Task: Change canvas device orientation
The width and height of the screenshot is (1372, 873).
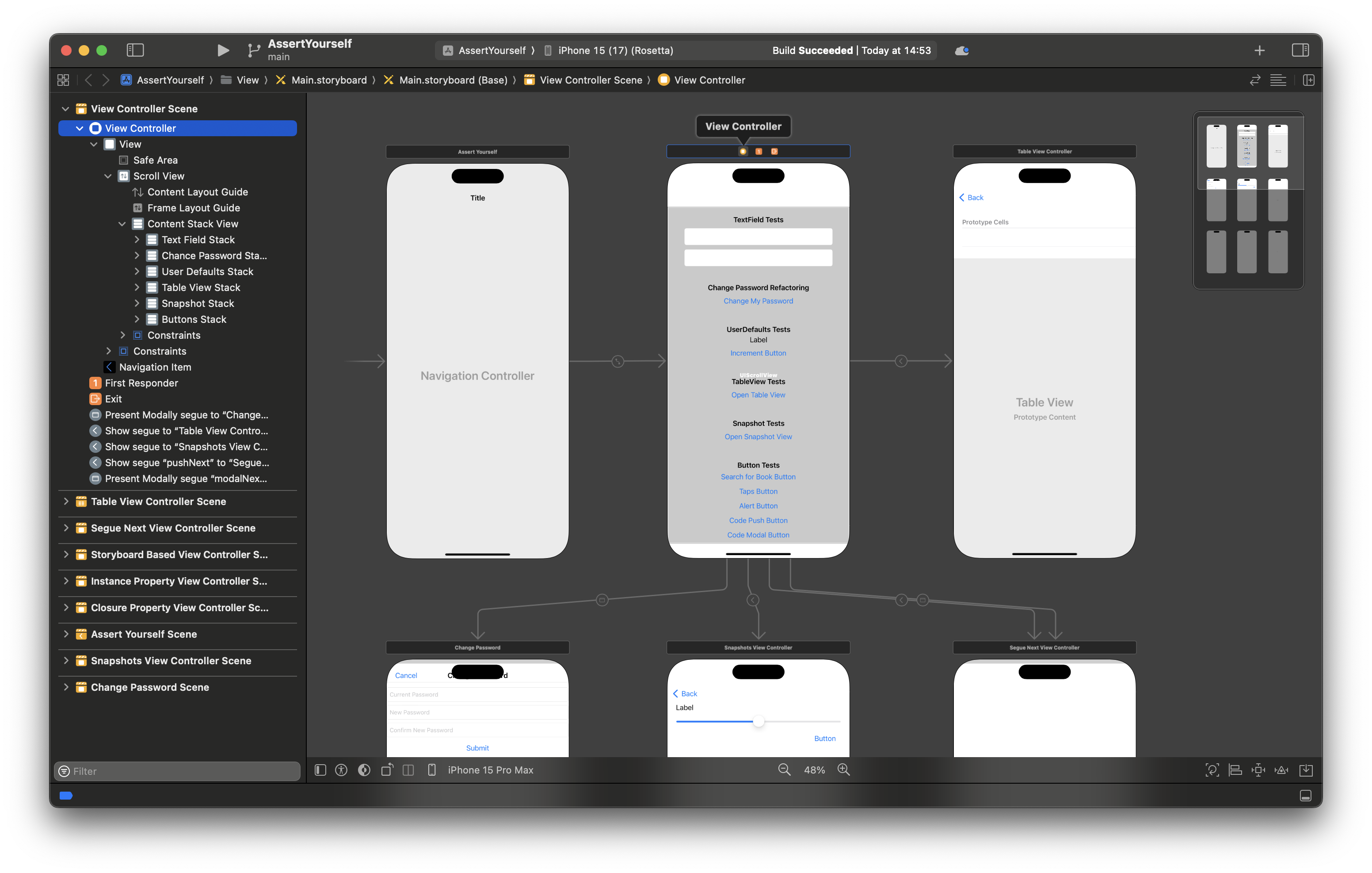Action: tap(387, 770)
